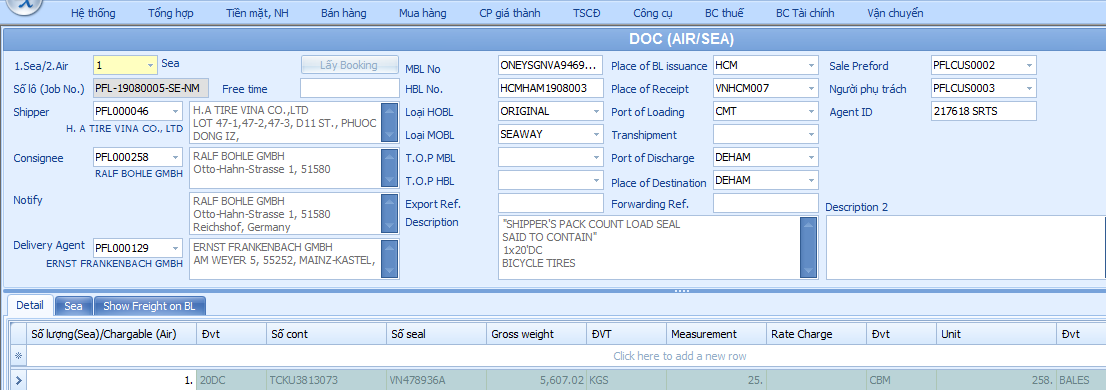The width and height of the screenshot is (1106, 391).
Task: Click the Shipper address scrollbar
Action: 389,123
